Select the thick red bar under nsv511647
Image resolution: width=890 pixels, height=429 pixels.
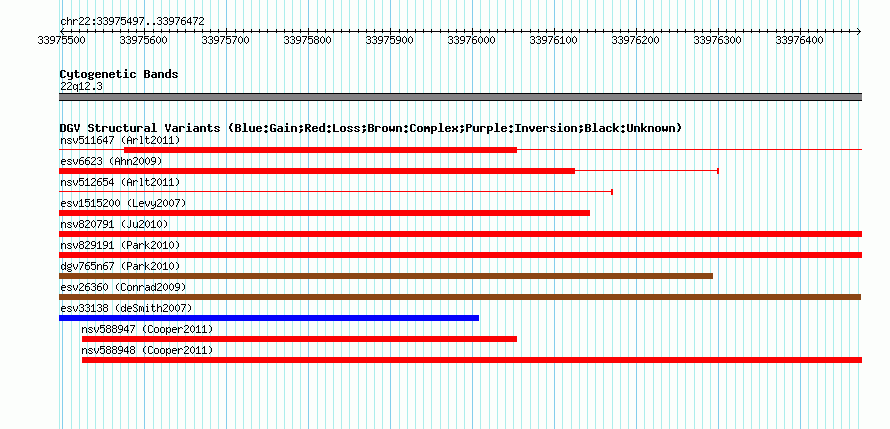pyautogui.click(x=321, y=150)
